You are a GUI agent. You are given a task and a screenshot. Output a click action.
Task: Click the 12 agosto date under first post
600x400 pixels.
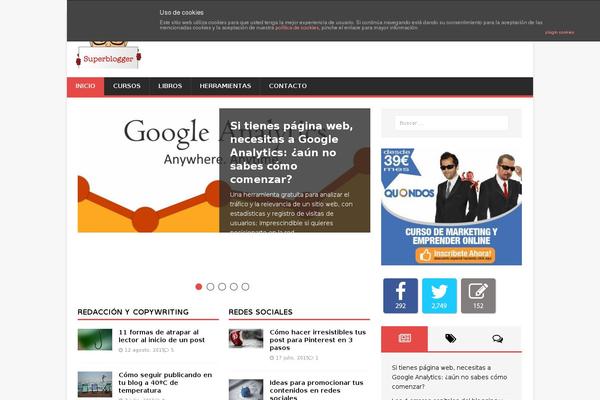click(x=143, y=350)
